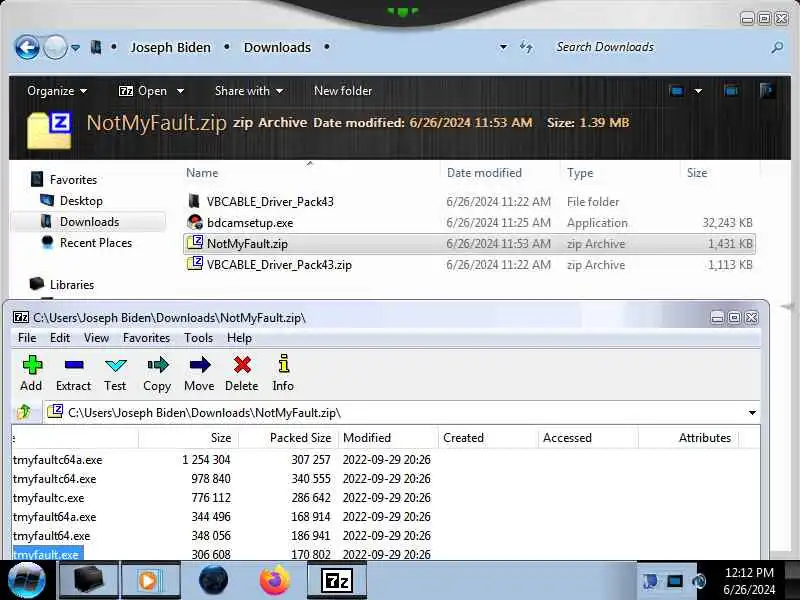This screenshot has height=600, width=800.
Task: Click the help icon at Explorer toolbar end
Action: point(766,91)
